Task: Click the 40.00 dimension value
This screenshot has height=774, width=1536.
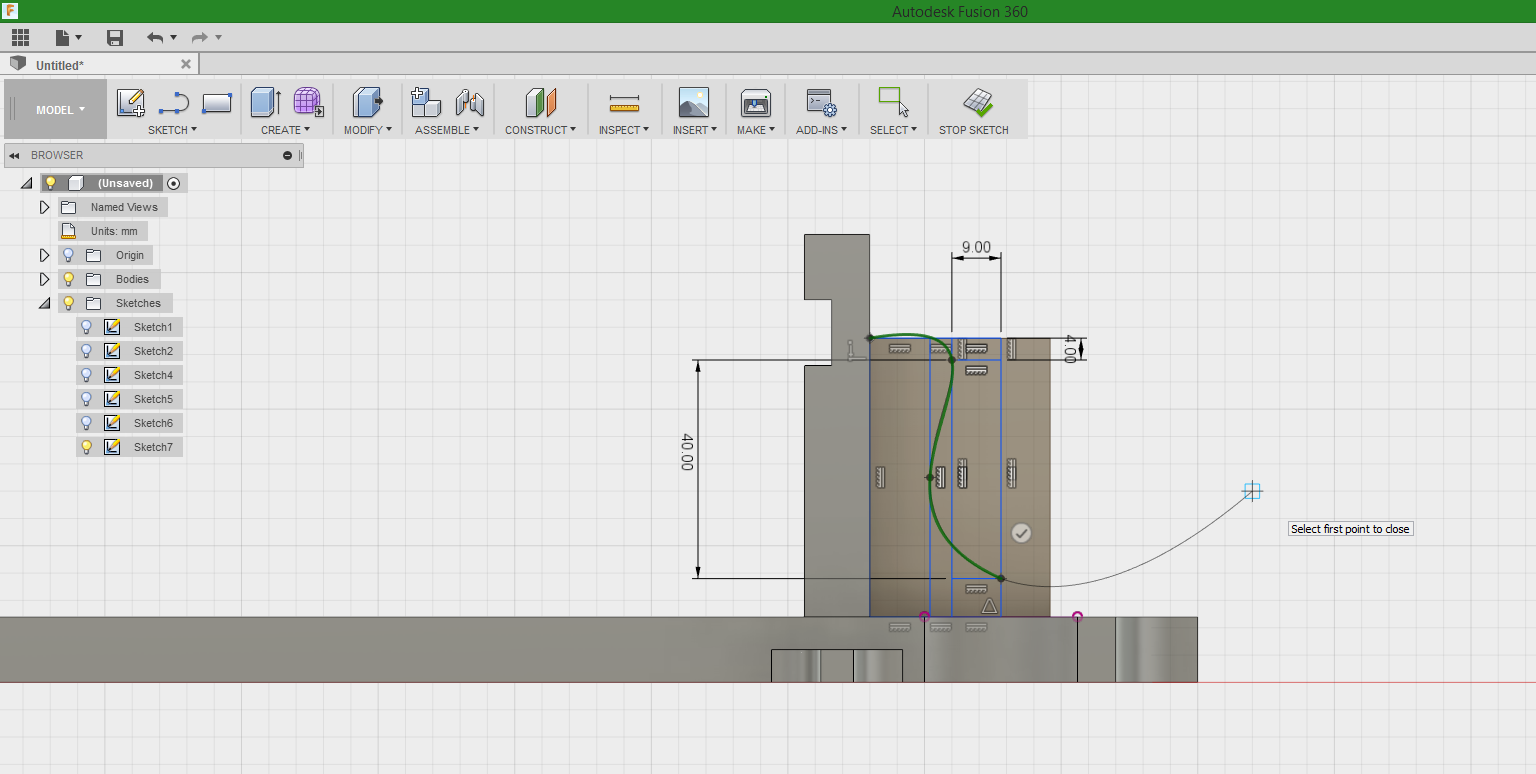Action: coord(687,452)
